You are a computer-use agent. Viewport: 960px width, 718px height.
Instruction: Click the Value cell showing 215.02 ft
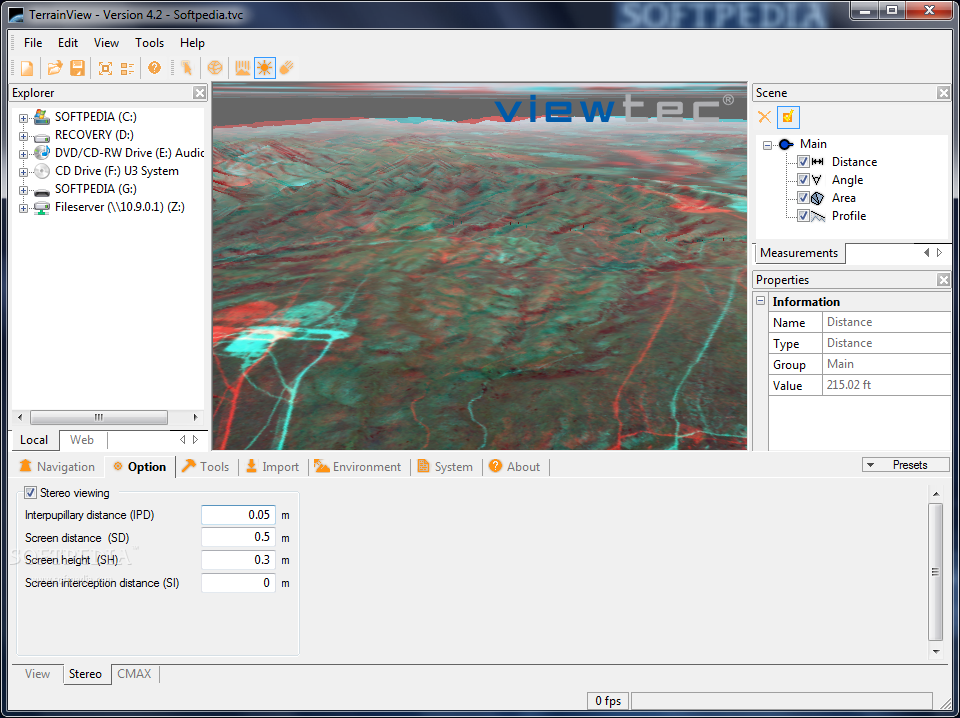point(887,385)
